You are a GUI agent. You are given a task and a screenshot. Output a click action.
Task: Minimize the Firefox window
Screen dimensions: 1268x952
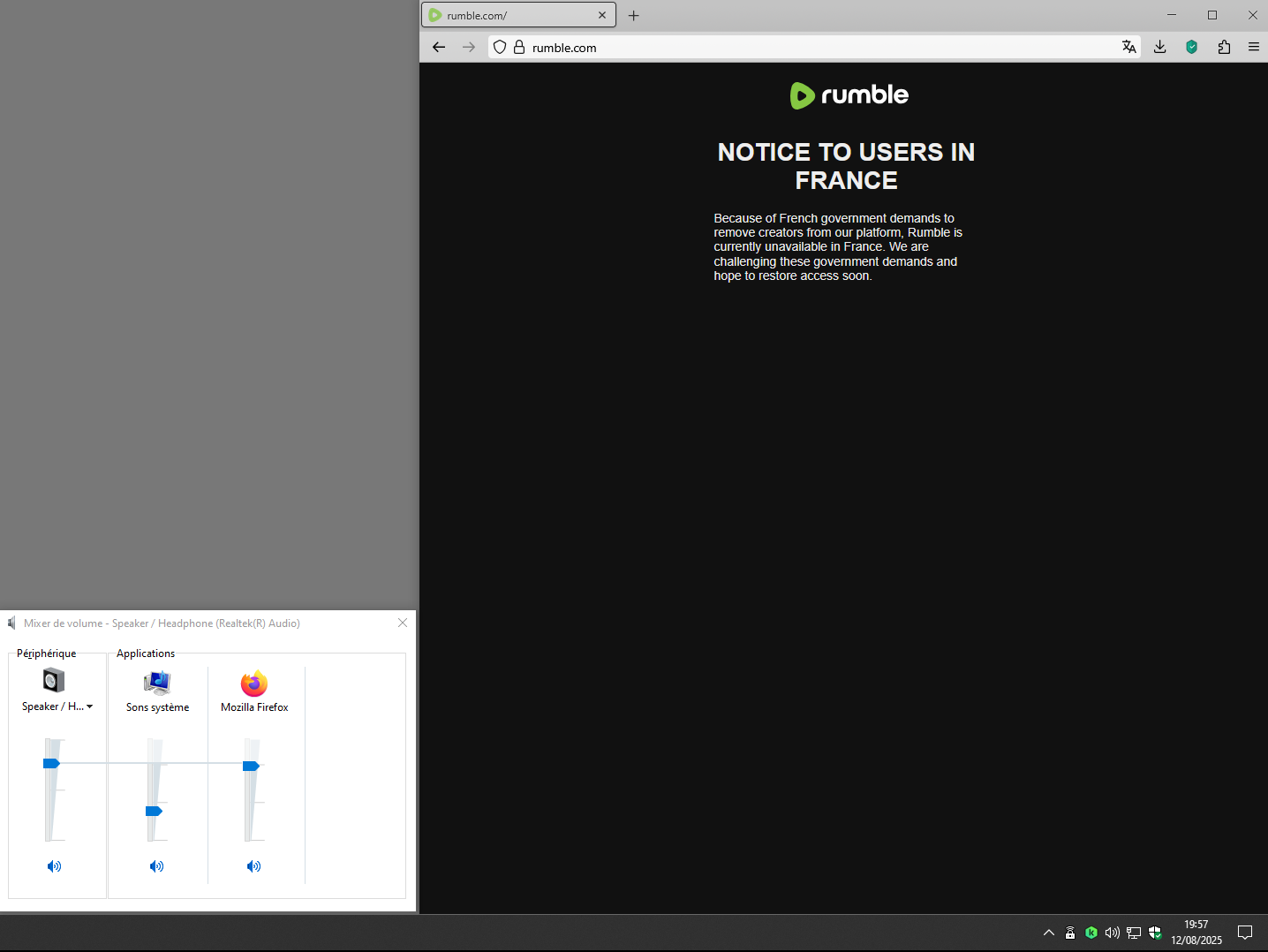1172,15
